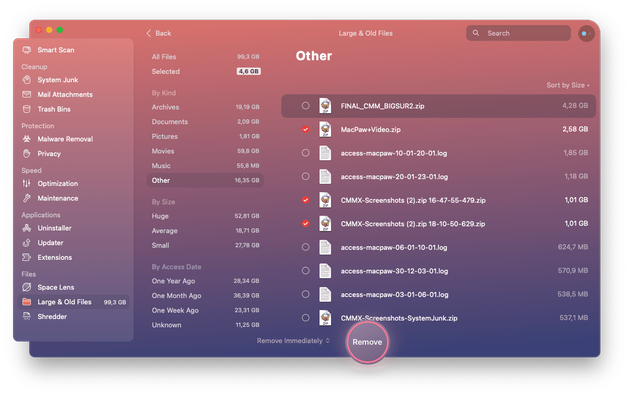Filter by Pictures kind

click(x=205, y=137)
